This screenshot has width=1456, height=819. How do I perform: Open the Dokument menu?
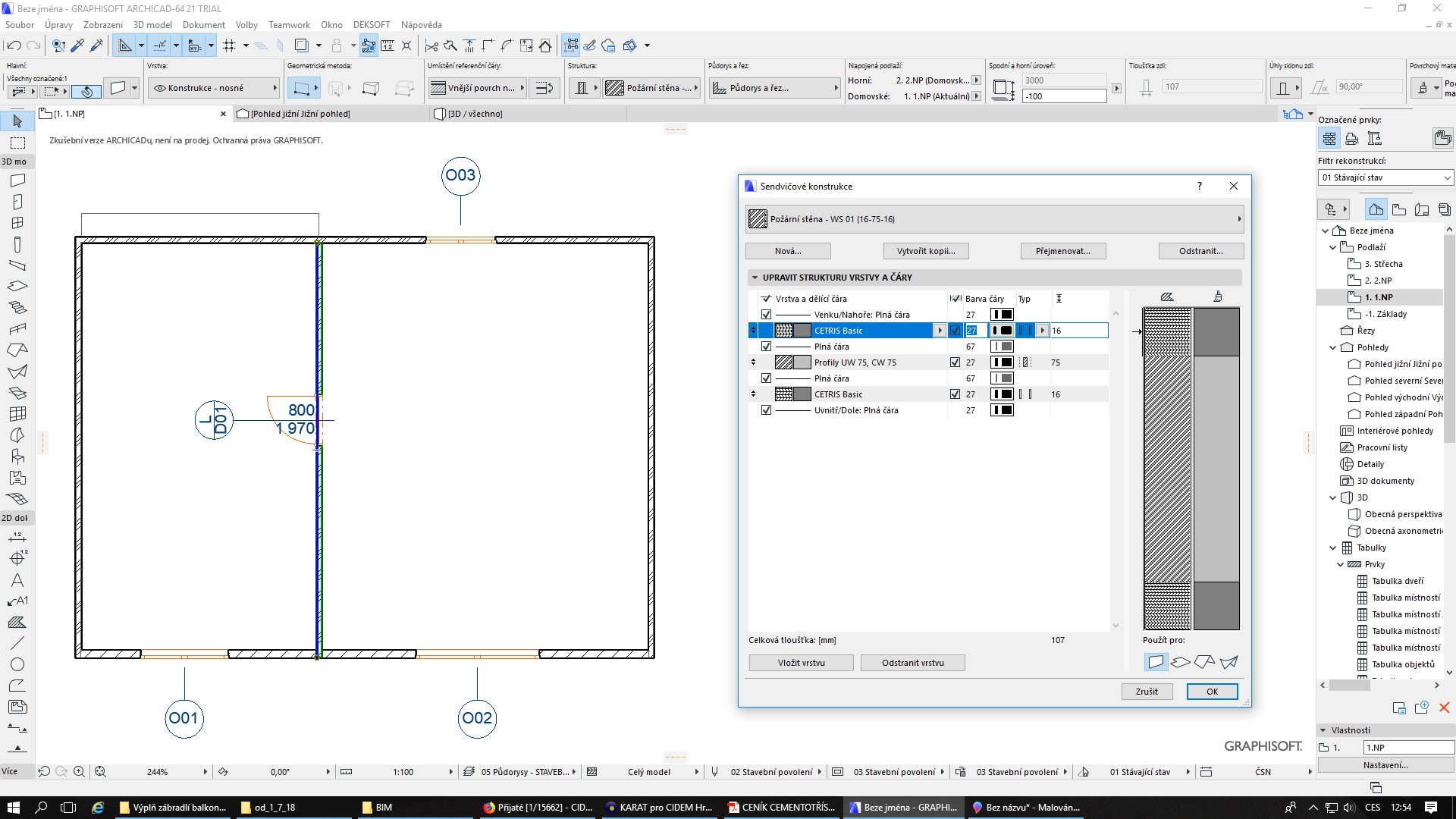click(203, 25)
